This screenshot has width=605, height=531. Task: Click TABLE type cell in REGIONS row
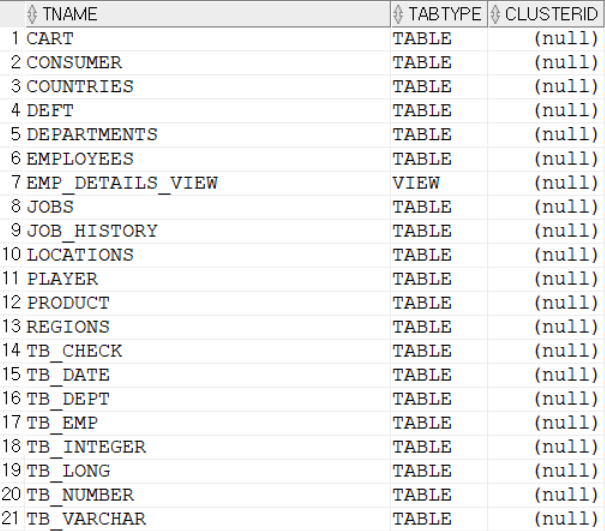click(x=439, y=327)
